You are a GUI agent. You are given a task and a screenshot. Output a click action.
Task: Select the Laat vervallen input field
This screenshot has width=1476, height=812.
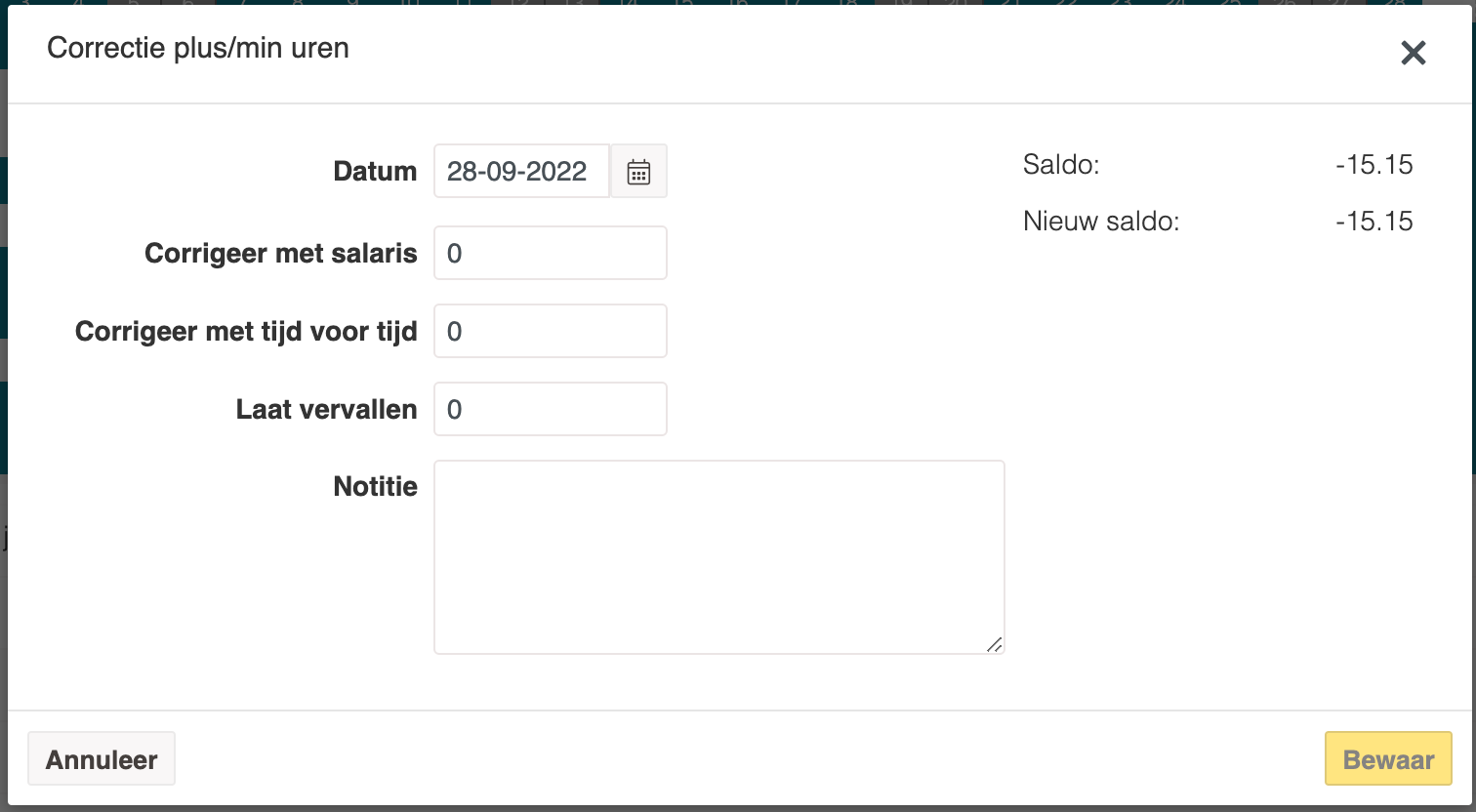pos(551,409)
